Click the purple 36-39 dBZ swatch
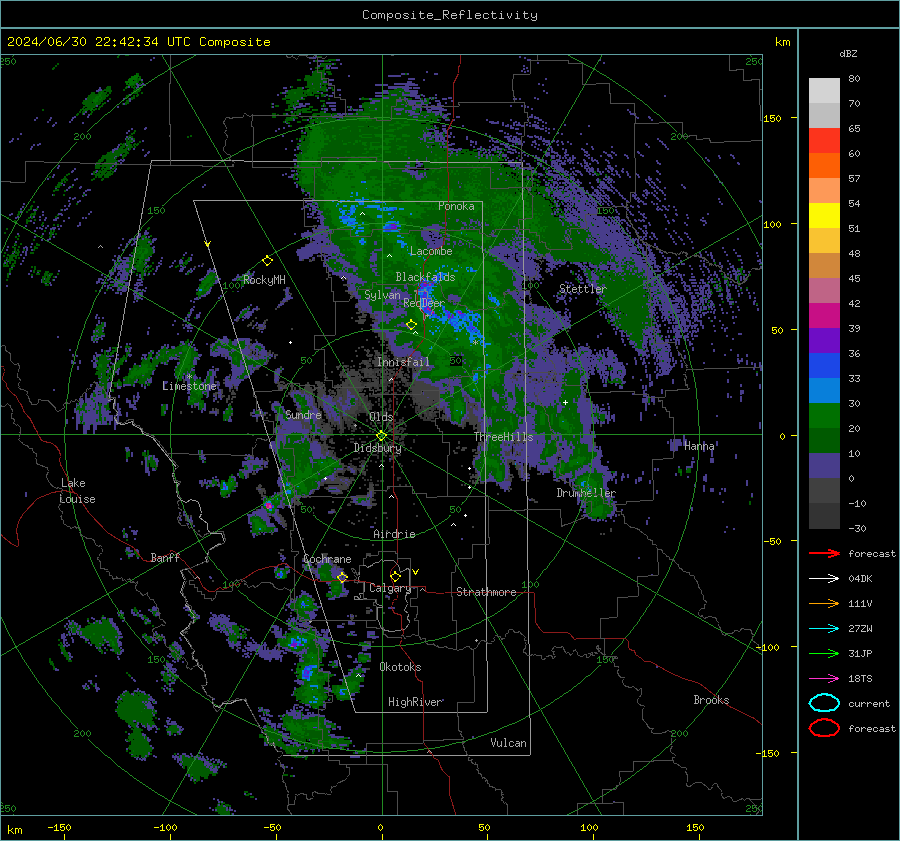Image resolution: width=900 pixels, height=841 pixels. click(x=824, y=341)
